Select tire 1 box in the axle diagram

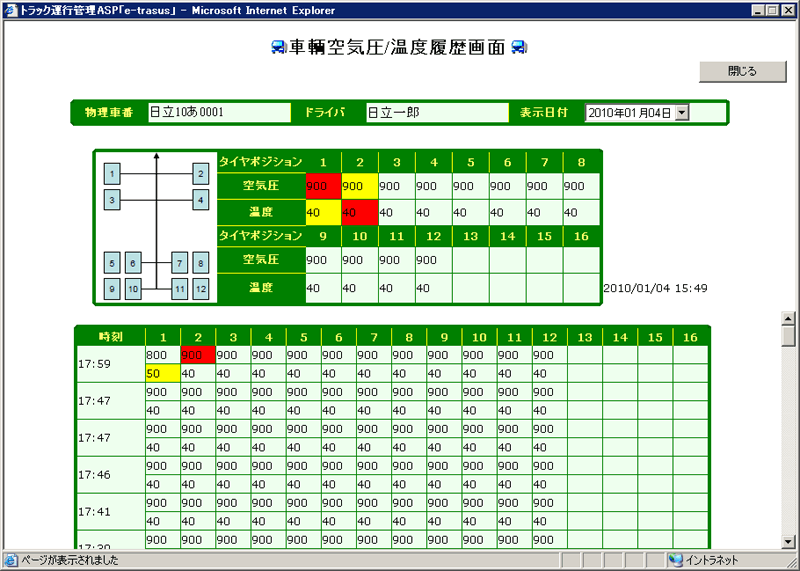coord(113,174)
